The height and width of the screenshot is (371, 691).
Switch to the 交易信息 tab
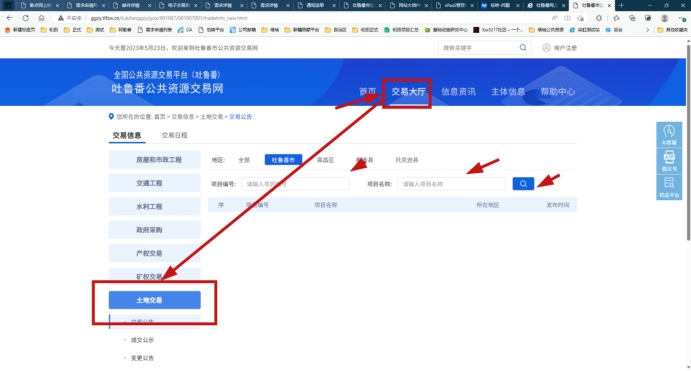127,135
